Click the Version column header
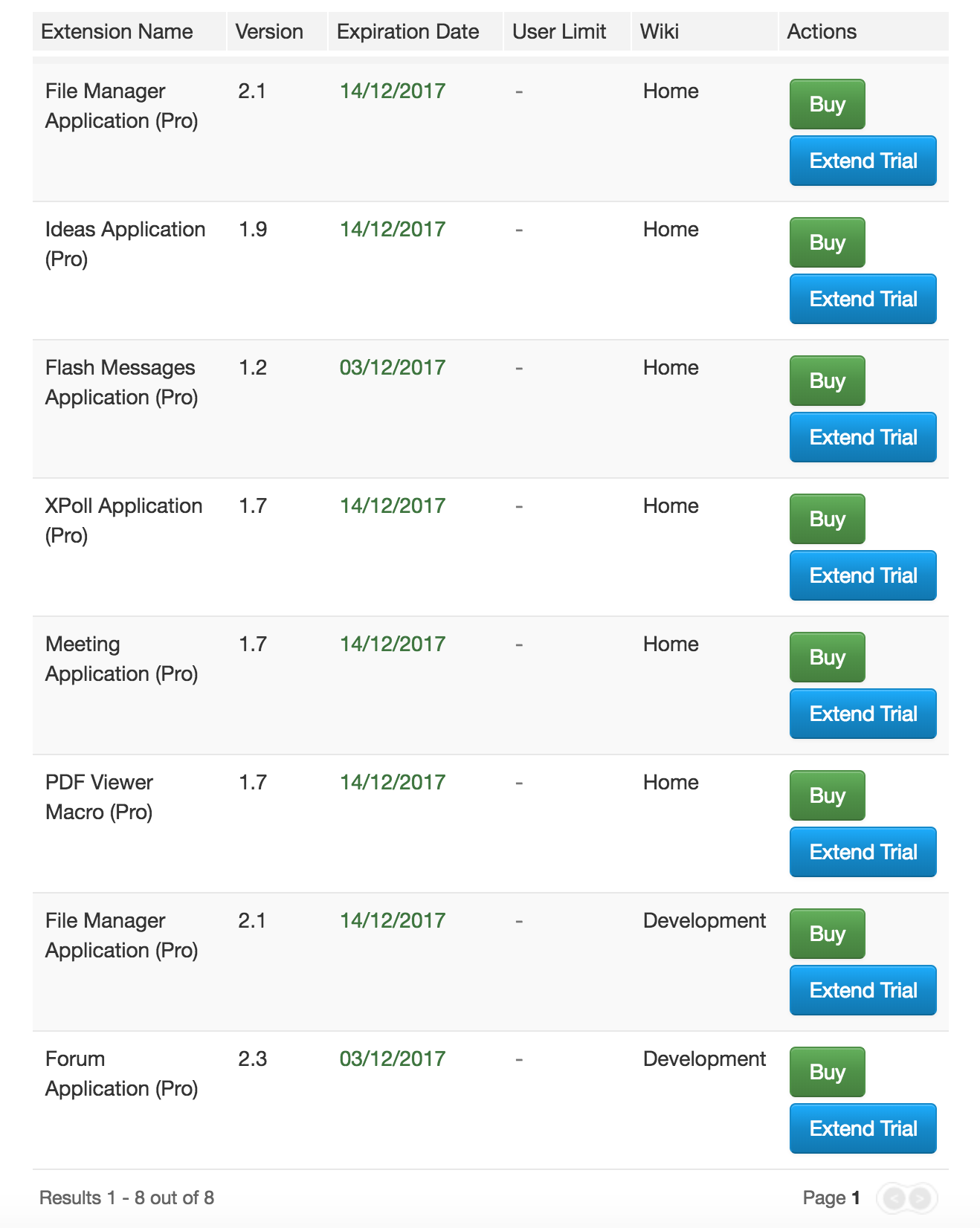 (269, 31)
